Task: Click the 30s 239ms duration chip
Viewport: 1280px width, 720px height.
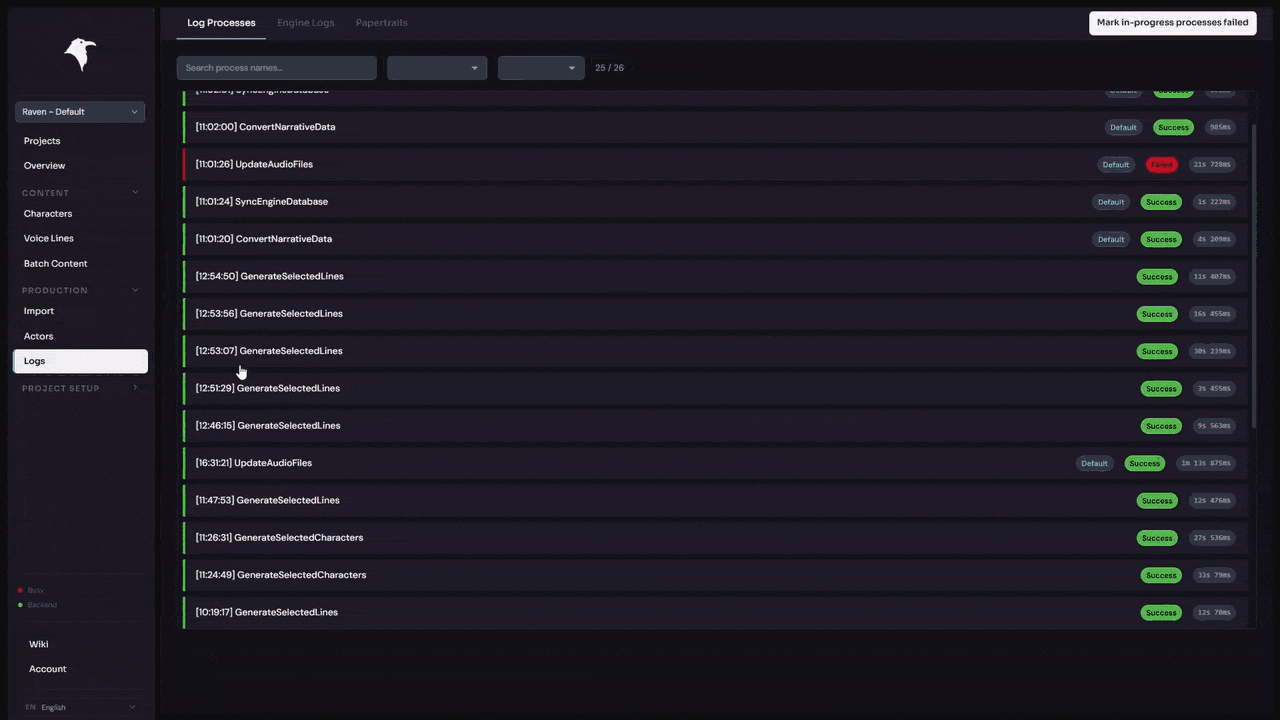Action: pyautogui.click(x=1213, y=352)
